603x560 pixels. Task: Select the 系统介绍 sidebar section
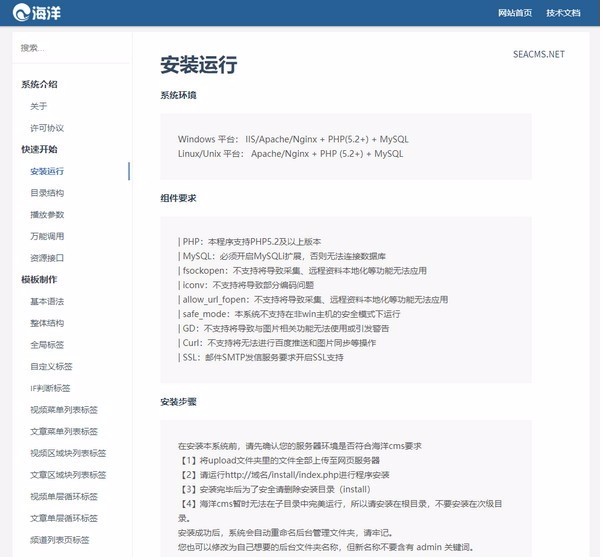(39, 85)
